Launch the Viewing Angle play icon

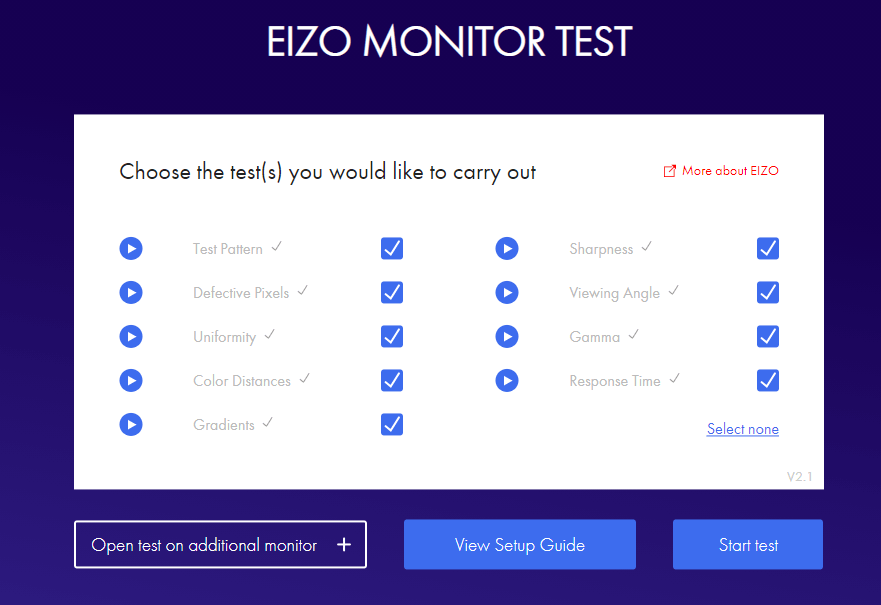[507, 293]
